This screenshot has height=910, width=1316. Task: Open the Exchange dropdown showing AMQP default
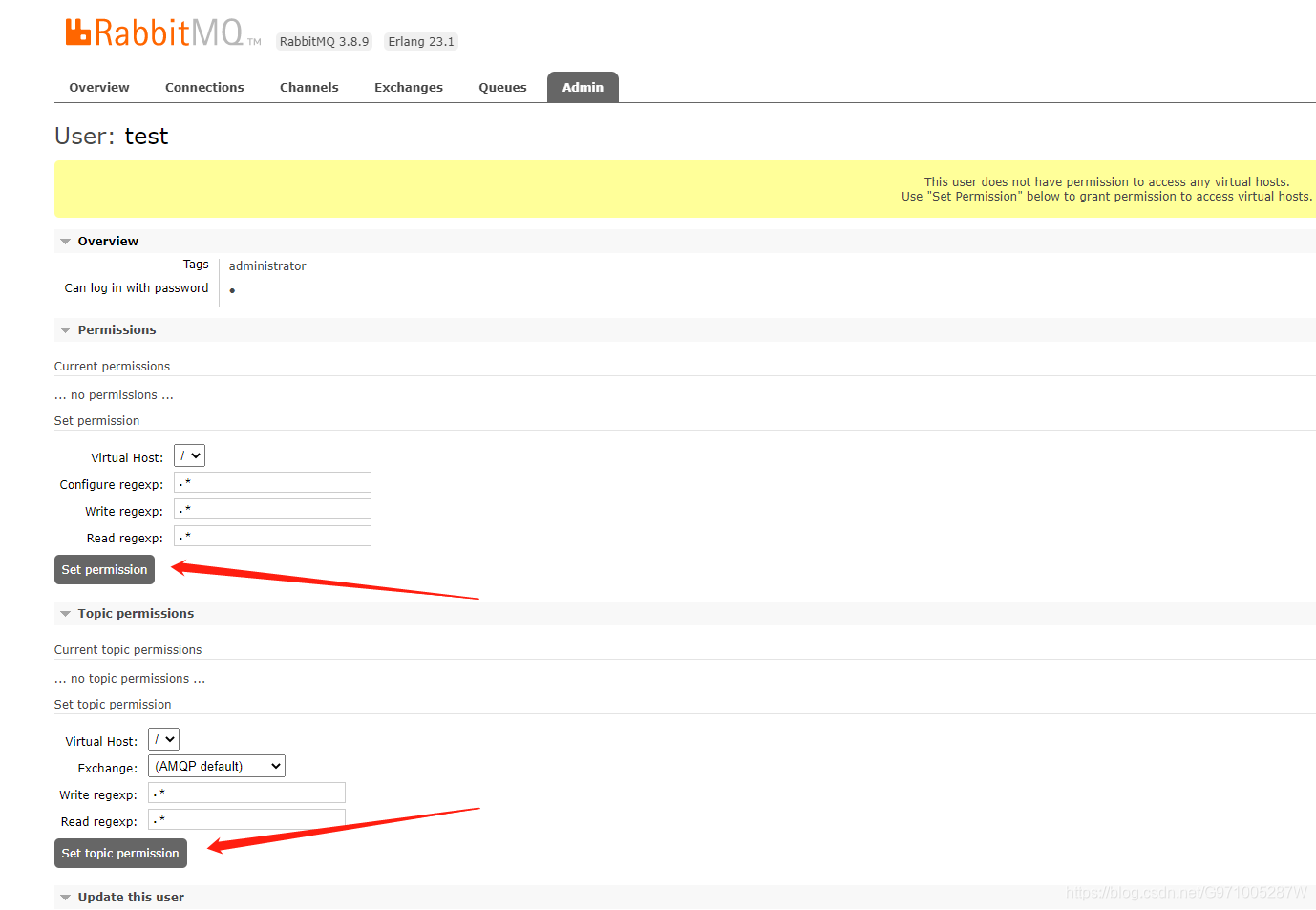pos(216,765)
